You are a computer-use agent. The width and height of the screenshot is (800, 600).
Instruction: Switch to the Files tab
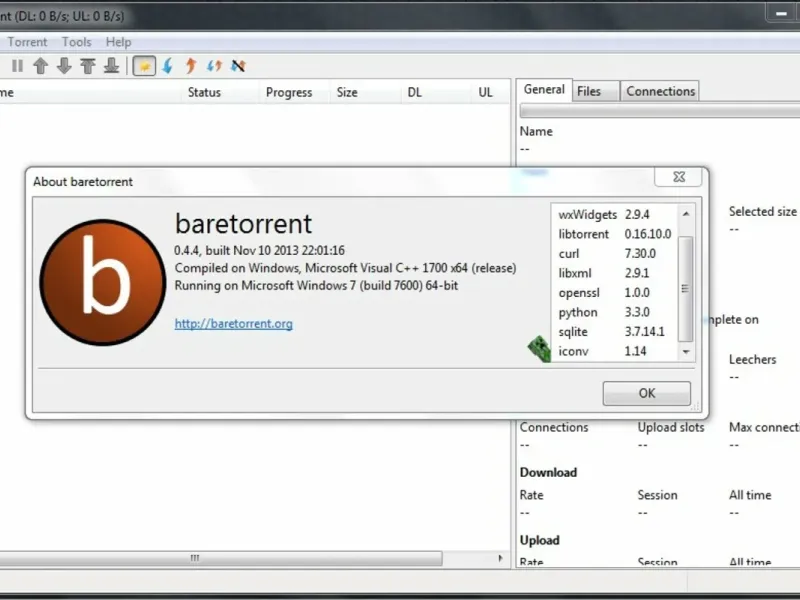pyautogui.click(x=589, y=91)
